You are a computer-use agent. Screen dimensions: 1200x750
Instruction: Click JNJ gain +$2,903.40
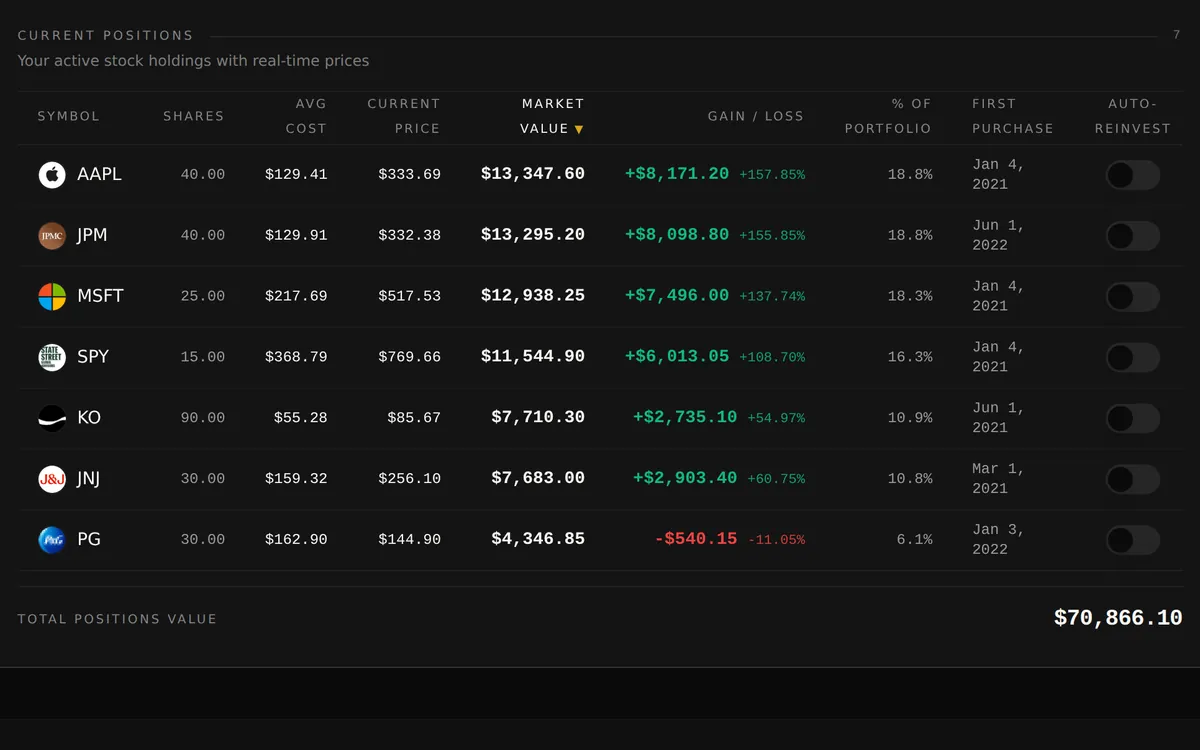point(685,479)
